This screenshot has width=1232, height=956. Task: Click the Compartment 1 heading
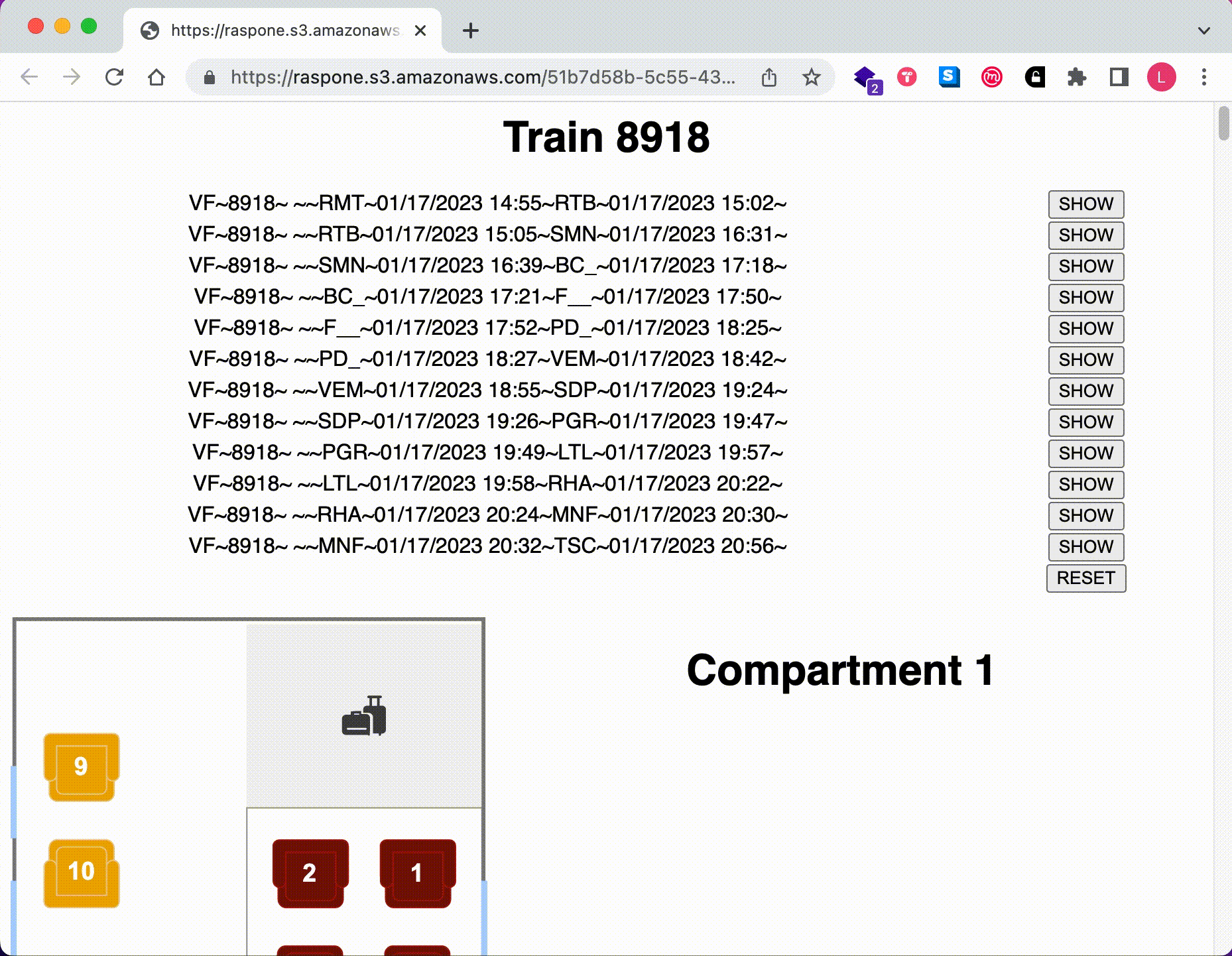pos(840,670)
